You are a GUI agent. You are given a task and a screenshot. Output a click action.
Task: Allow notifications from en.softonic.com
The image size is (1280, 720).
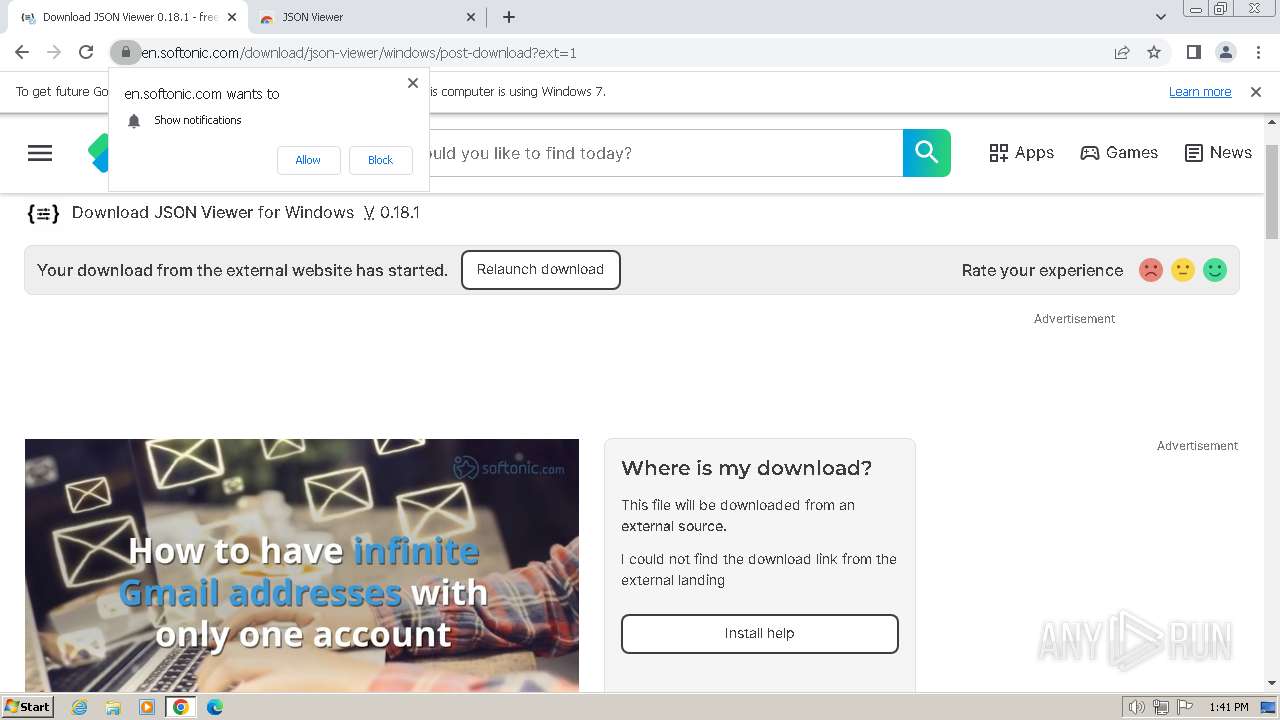coord(308,160)
